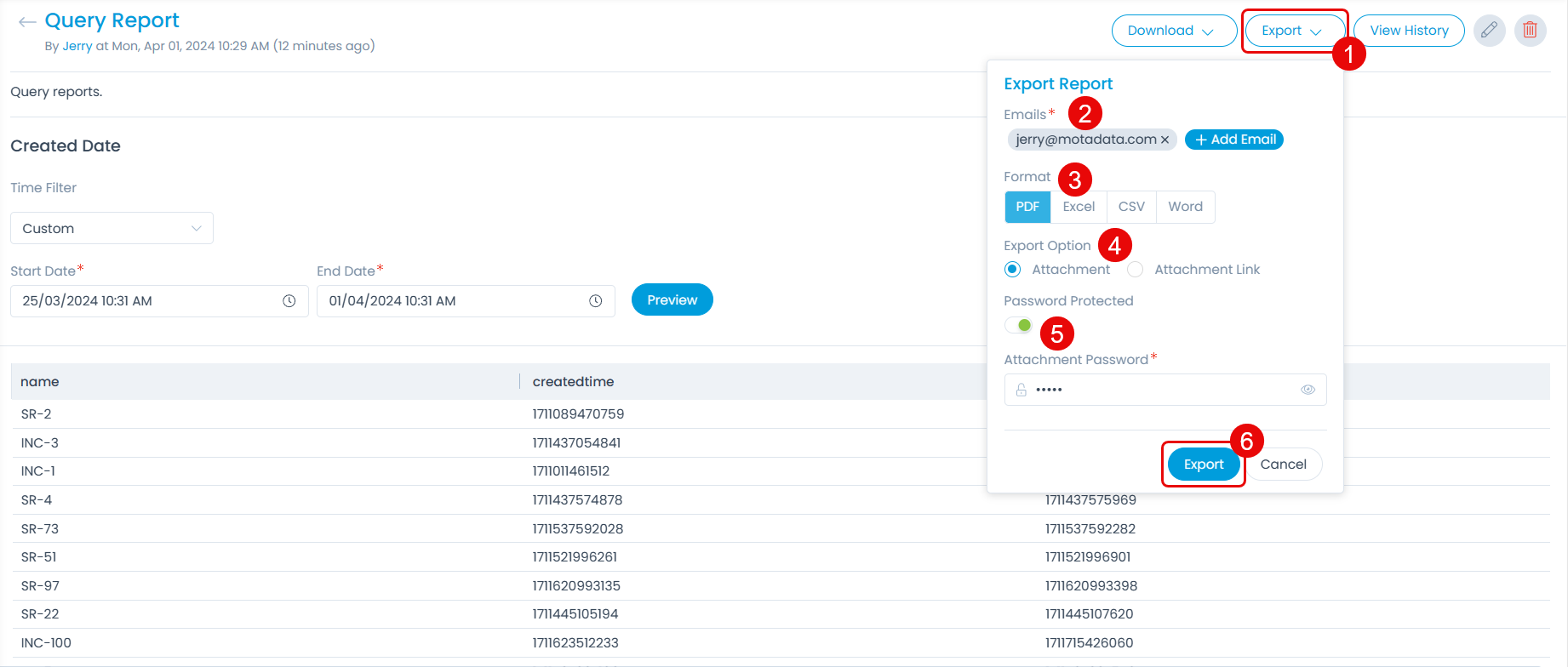The height and width of the screenshot is (667, 1568).
Task: Expand the Custom time filter dropdown
Action: click(112, 229)
